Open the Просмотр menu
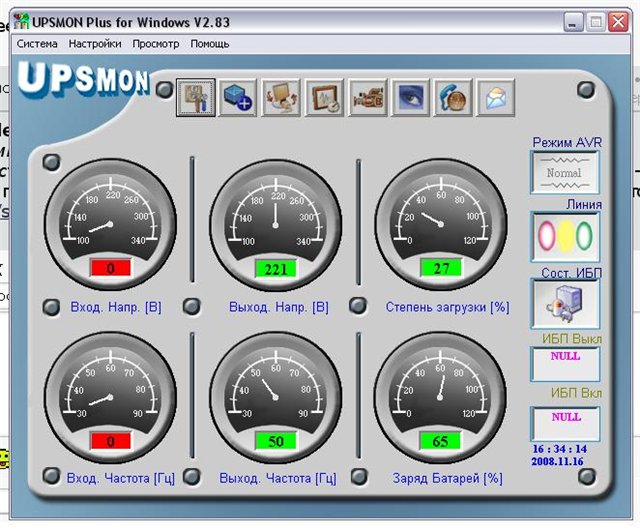Screen dimensions: 640x530 pos(156,44)
